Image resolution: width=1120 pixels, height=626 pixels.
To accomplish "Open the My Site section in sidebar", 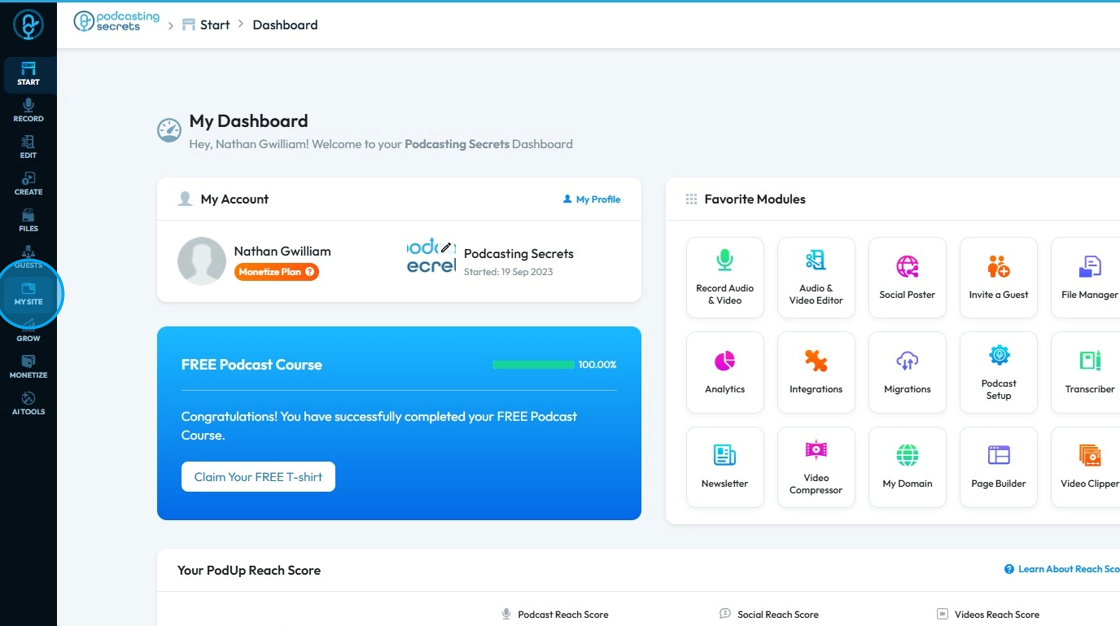I will tap(28, 294).
